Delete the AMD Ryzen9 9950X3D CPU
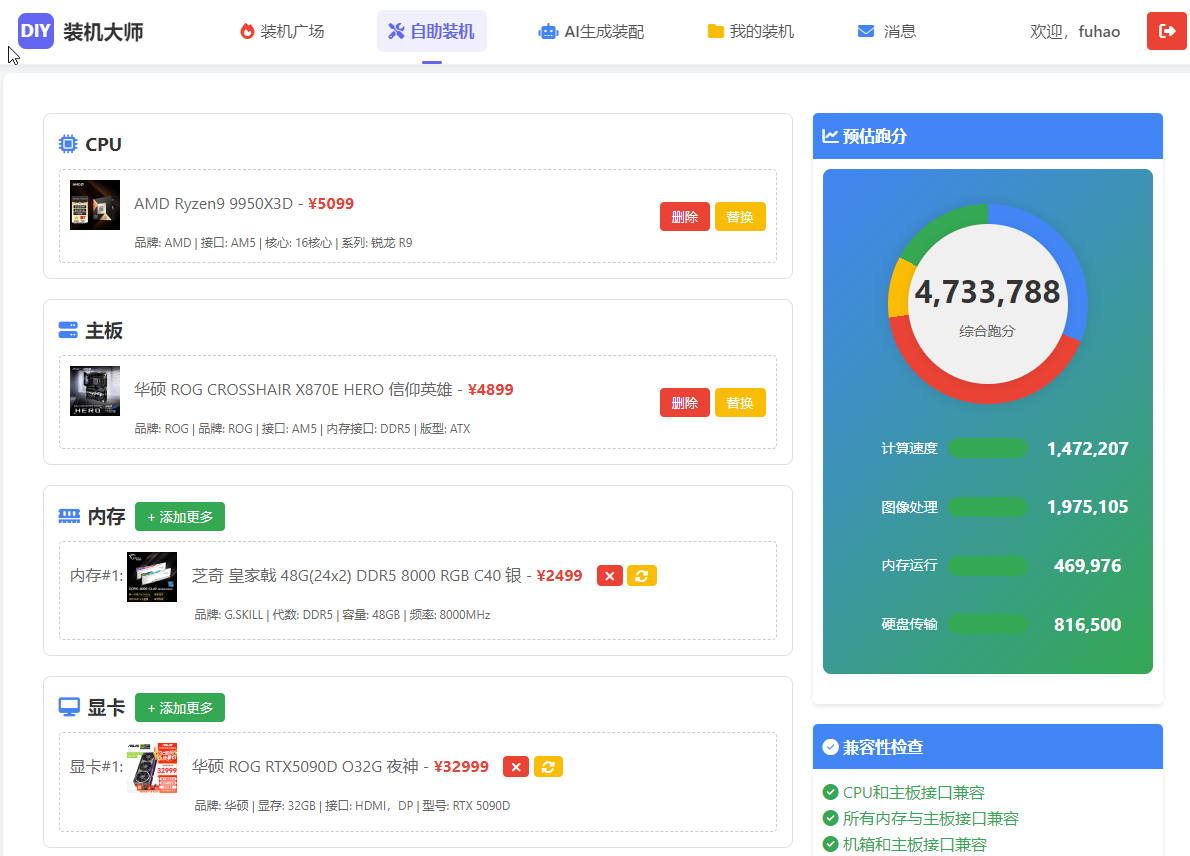Screen dimensions: 1190x856 (x=685, y=217)
